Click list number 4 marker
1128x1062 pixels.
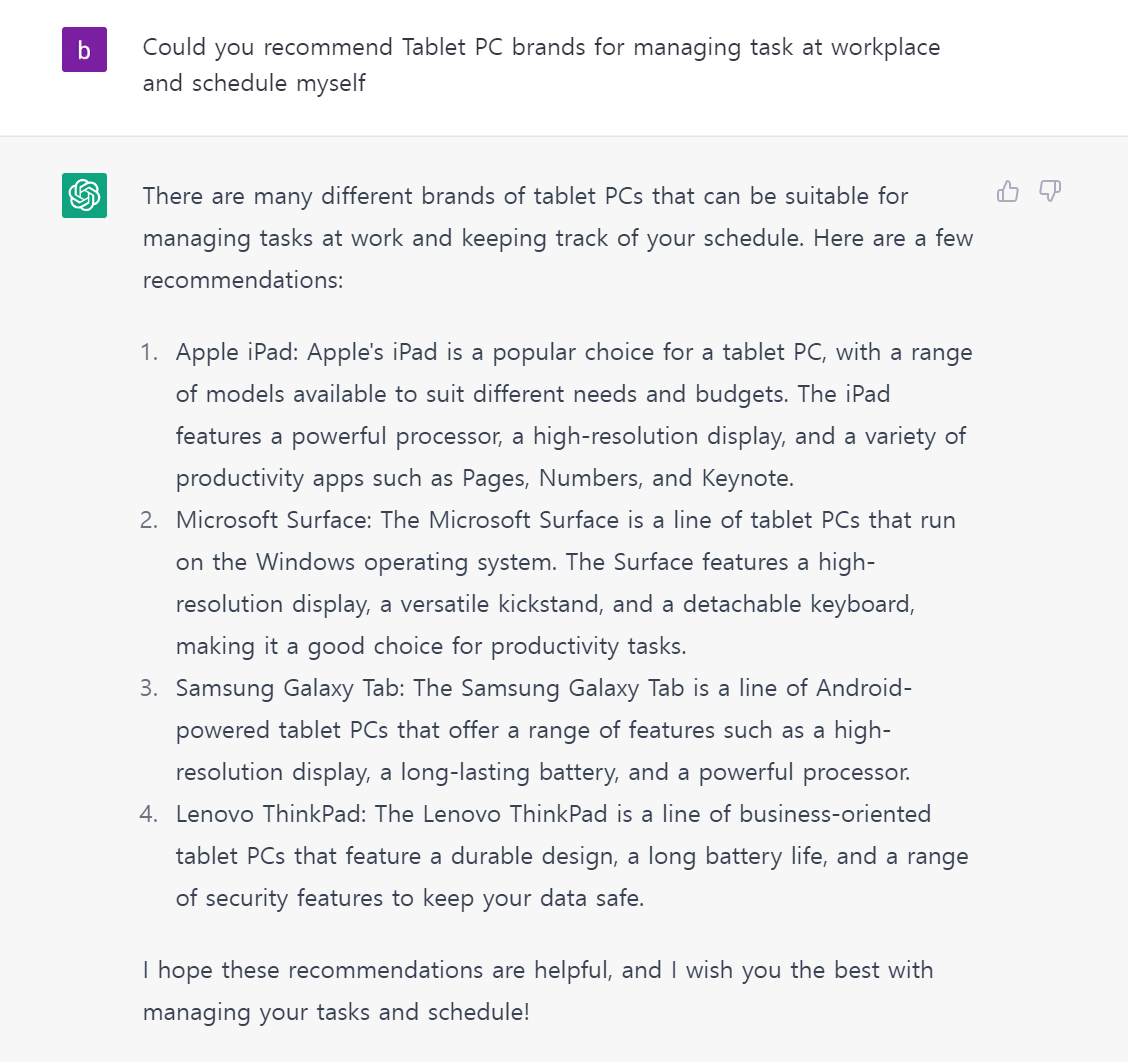coord(149,814)
